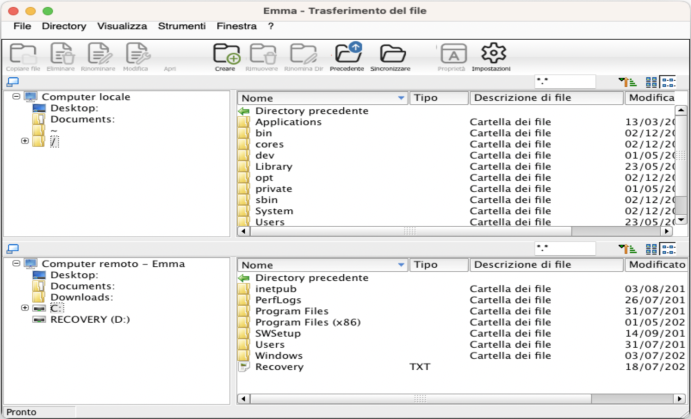The image size is (691, 419).
Task: Click the Creare new folder icon
Action: (226, 54)
